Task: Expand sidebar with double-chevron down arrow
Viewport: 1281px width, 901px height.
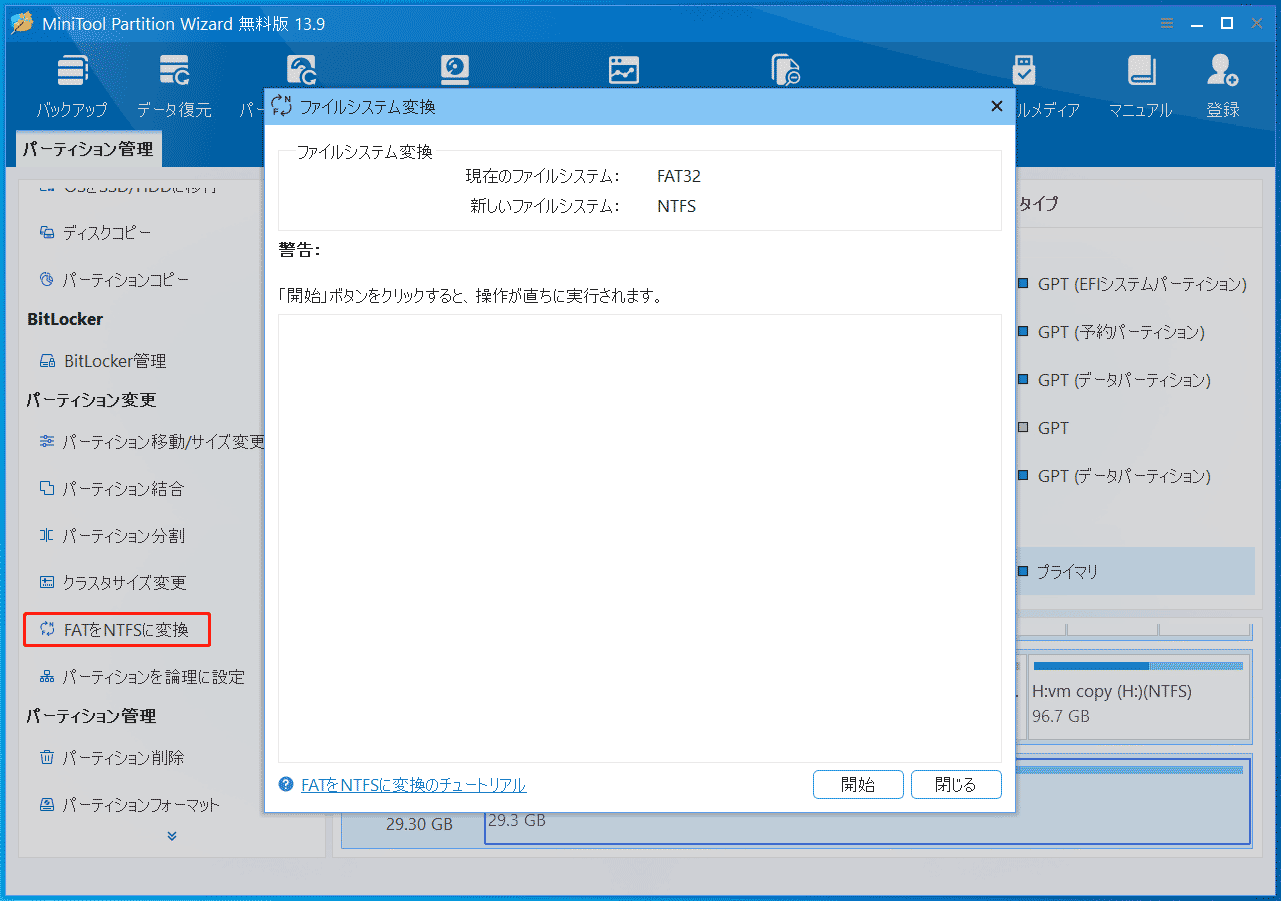Action: point(172,836)
